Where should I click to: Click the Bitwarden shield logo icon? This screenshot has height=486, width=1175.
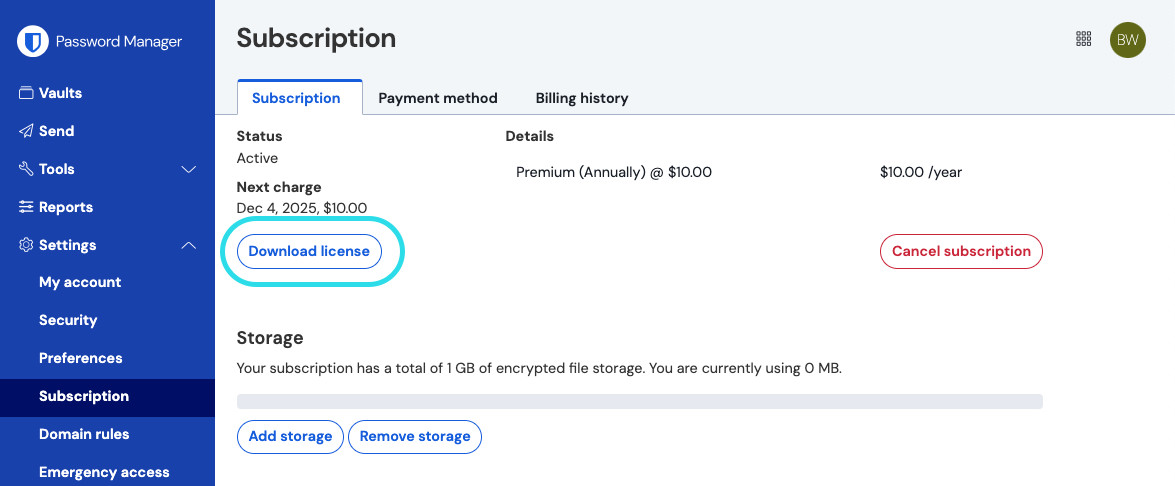(34, 42)
